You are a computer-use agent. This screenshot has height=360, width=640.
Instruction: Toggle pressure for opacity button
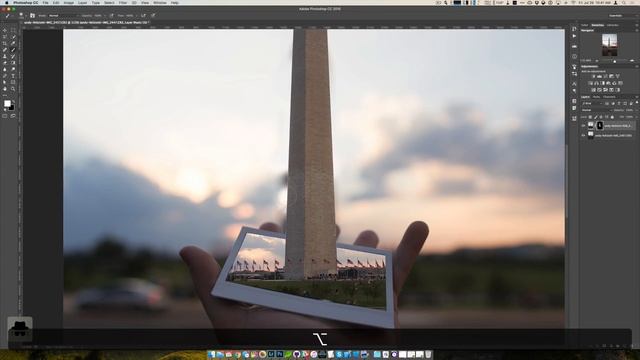pyautogui.click(x=111, y=16)
